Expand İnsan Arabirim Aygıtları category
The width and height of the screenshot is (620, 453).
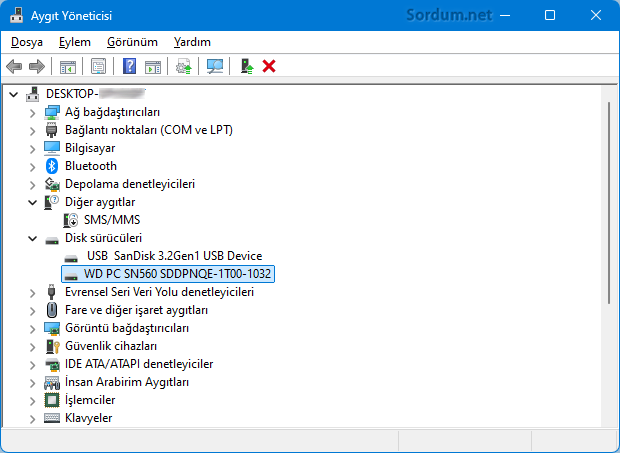32,383
